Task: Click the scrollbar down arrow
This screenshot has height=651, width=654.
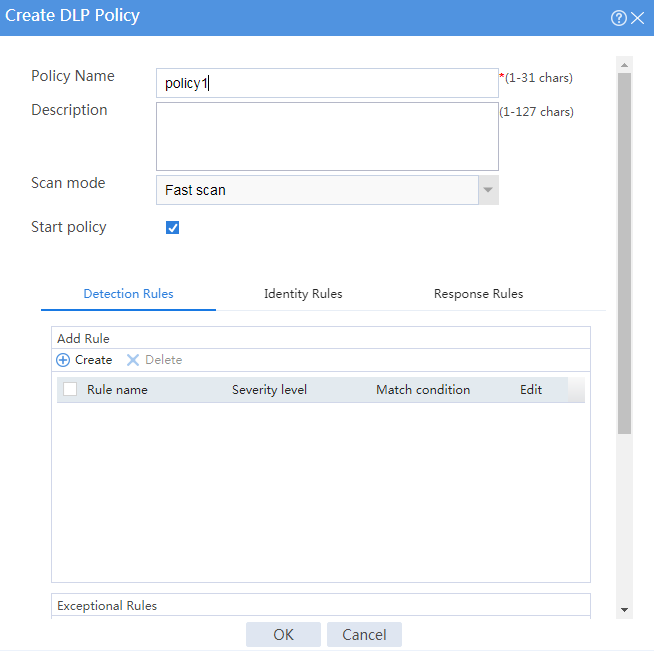Action: click(x=624, y=610)
